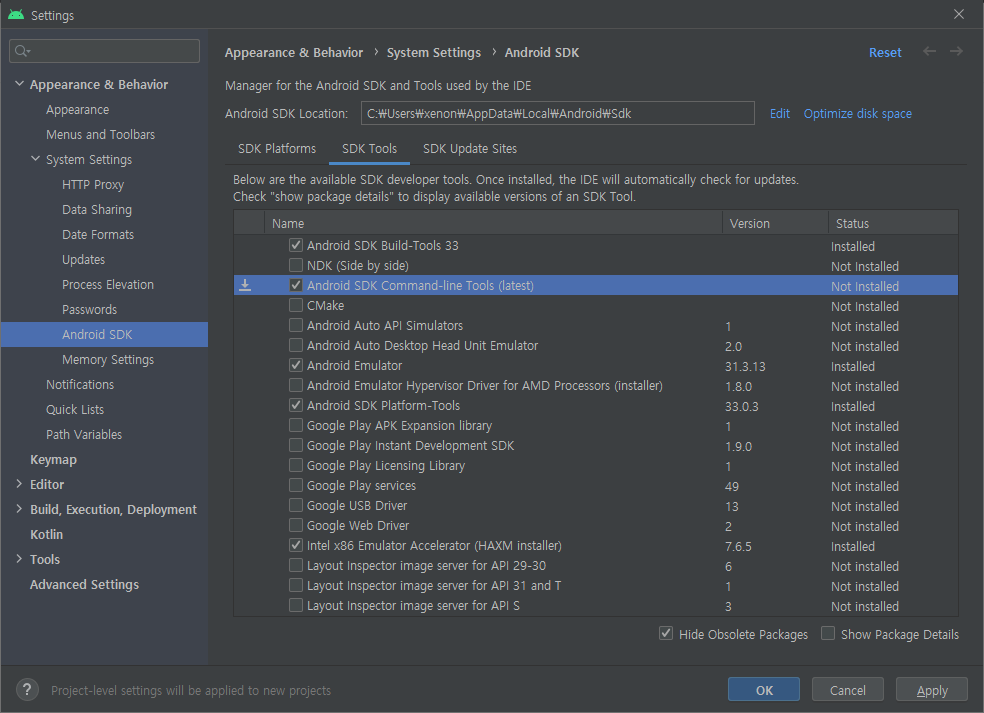
Task: Click the download icon beside Command-line Tools
Action: 245,286
